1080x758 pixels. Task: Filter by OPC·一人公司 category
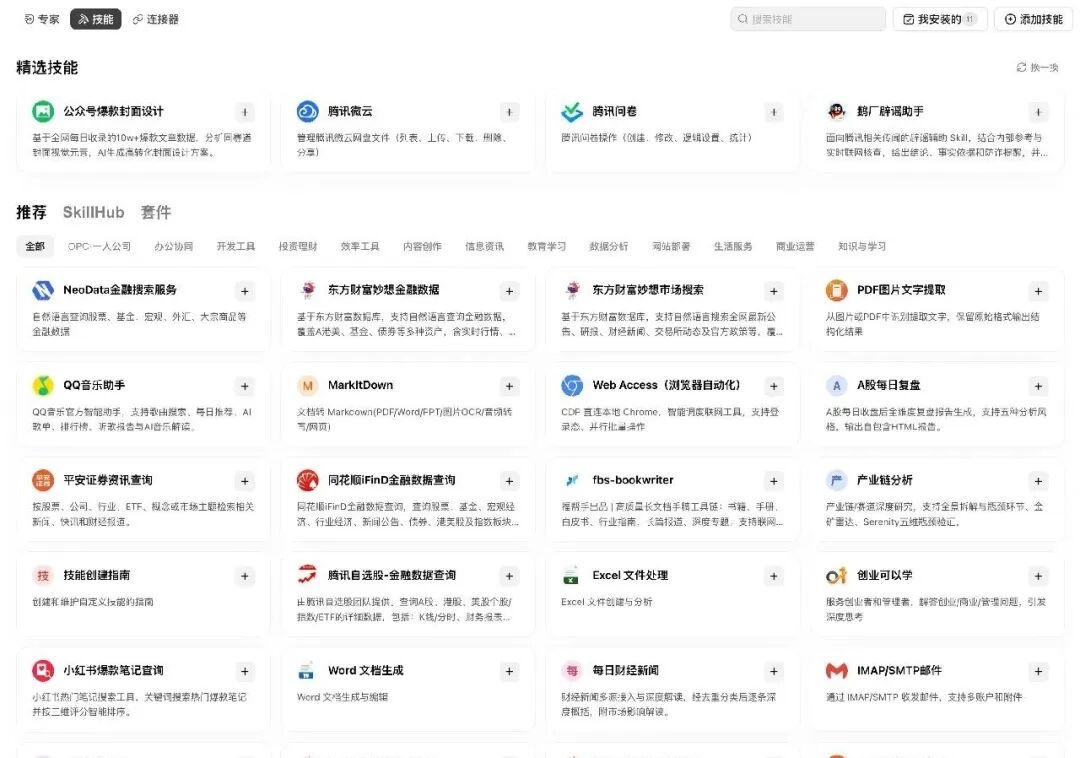(x=99, y=246)
